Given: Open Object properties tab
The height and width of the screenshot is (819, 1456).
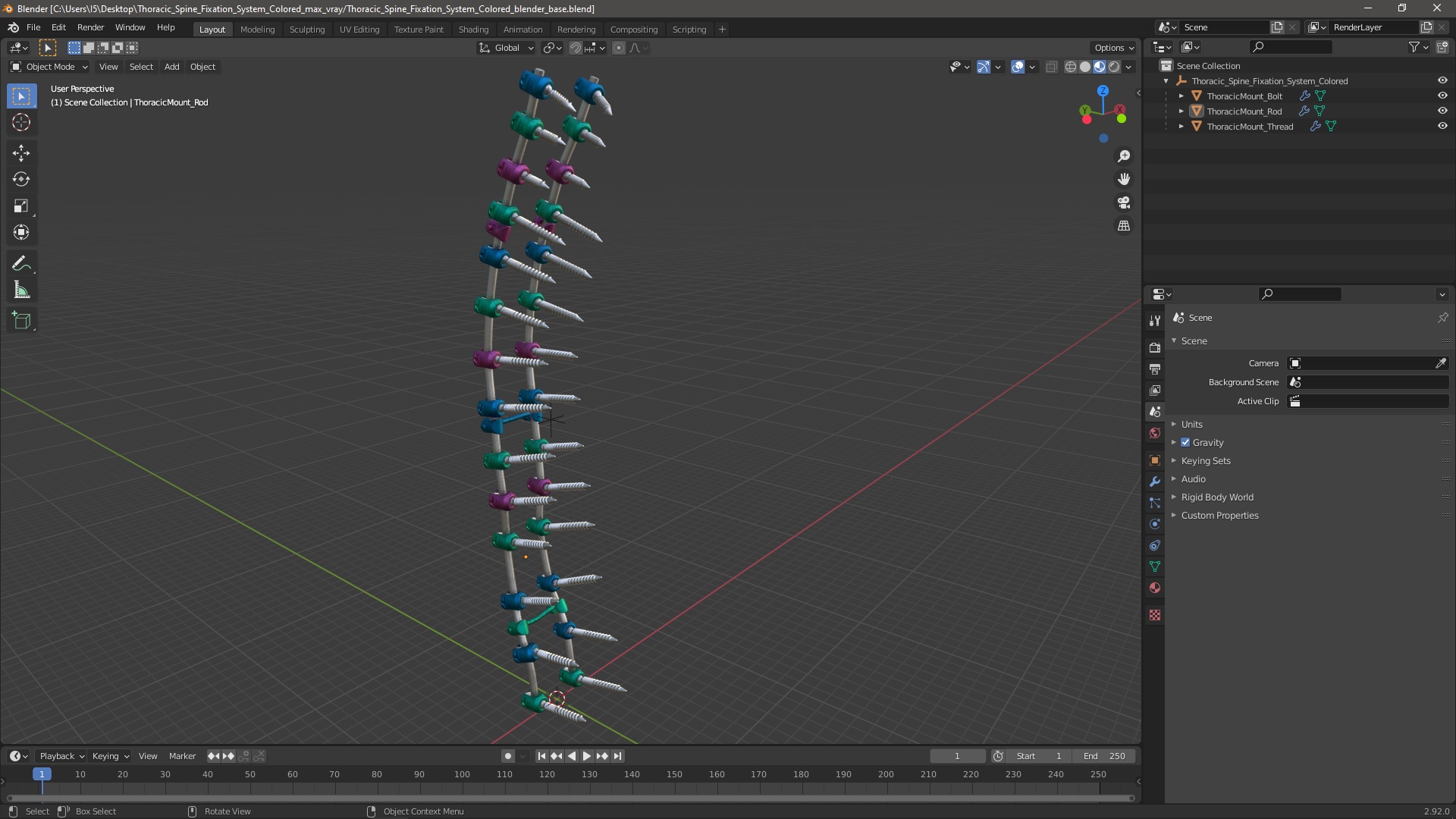Looking at the screenshot, I should (1155, 460).
